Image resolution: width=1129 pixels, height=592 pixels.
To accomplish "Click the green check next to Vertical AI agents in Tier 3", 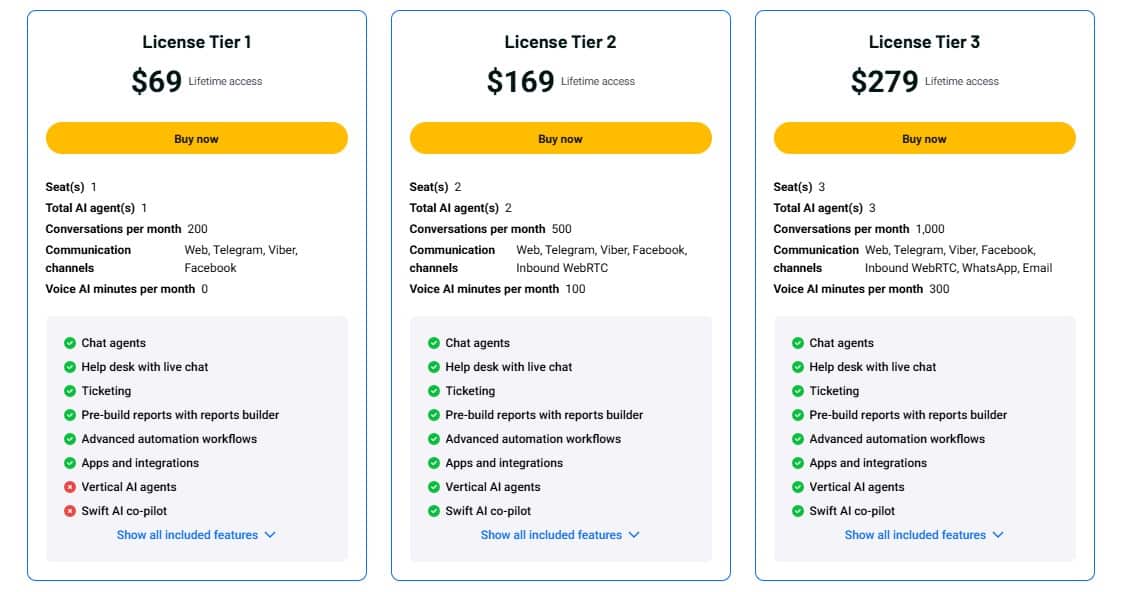I will coord(795,487).
